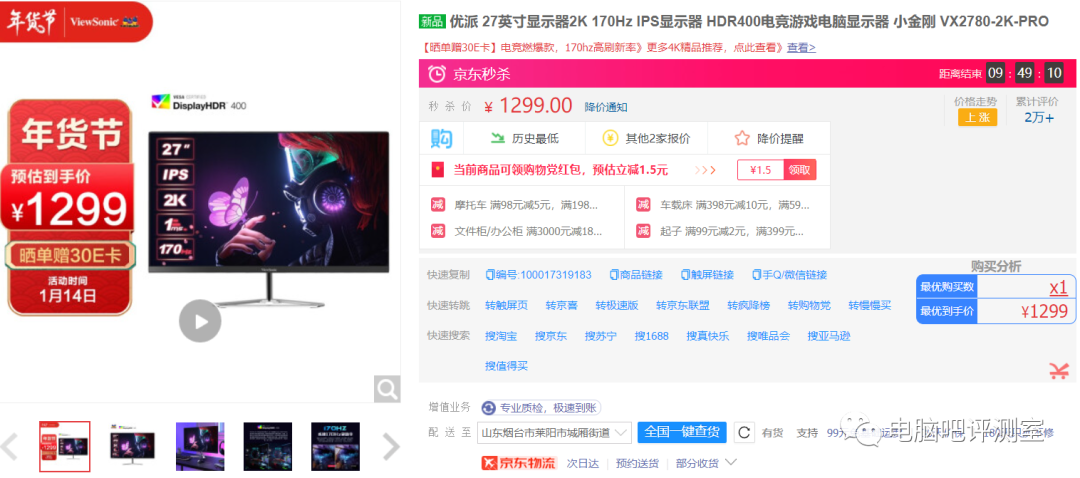Click the 上涨 price trend badge

[977, 117]
